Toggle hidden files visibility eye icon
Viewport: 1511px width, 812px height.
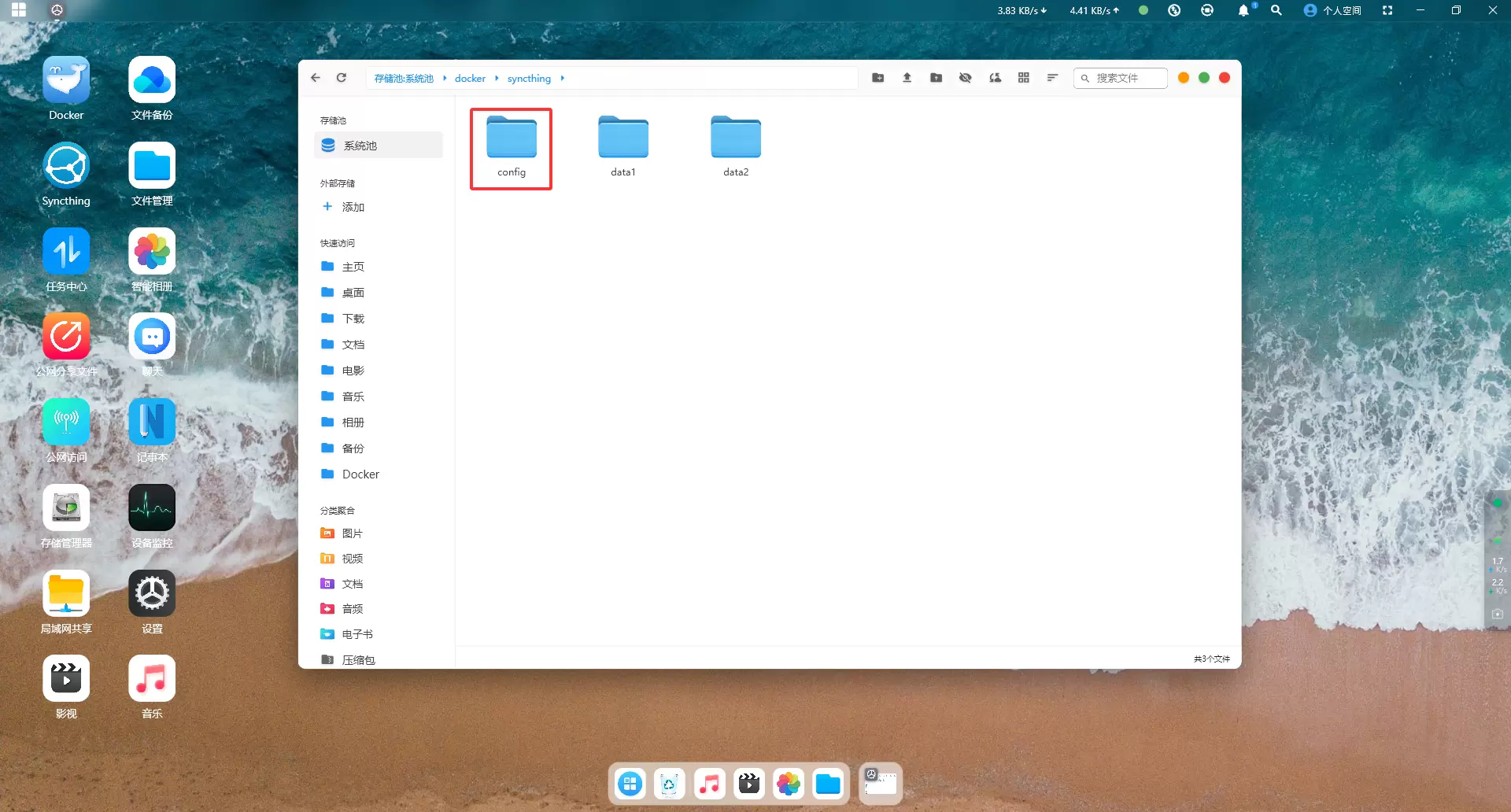[x=965, y=78]
